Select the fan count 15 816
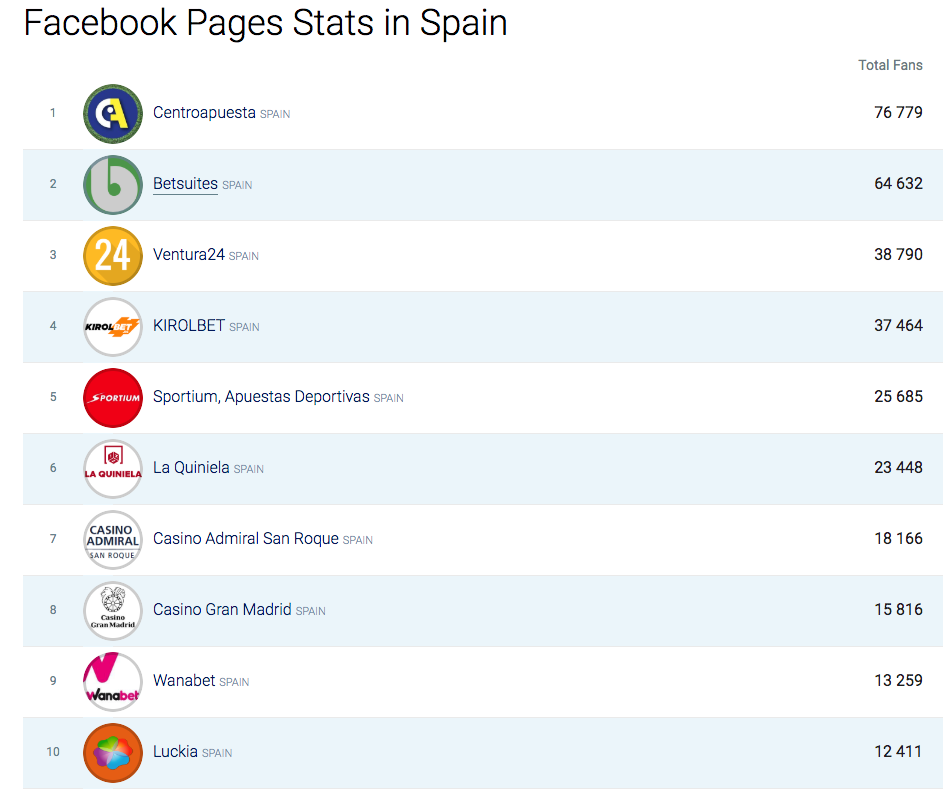The width and height of the screenshot is (948, 793). 898,610
